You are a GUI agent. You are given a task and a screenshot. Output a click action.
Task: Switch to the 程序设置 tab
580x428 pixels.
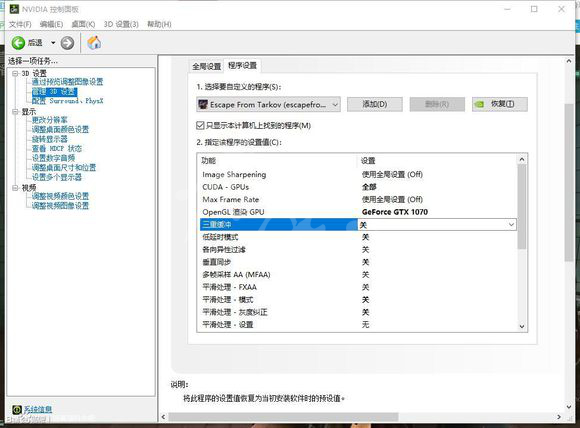(242, 65)
